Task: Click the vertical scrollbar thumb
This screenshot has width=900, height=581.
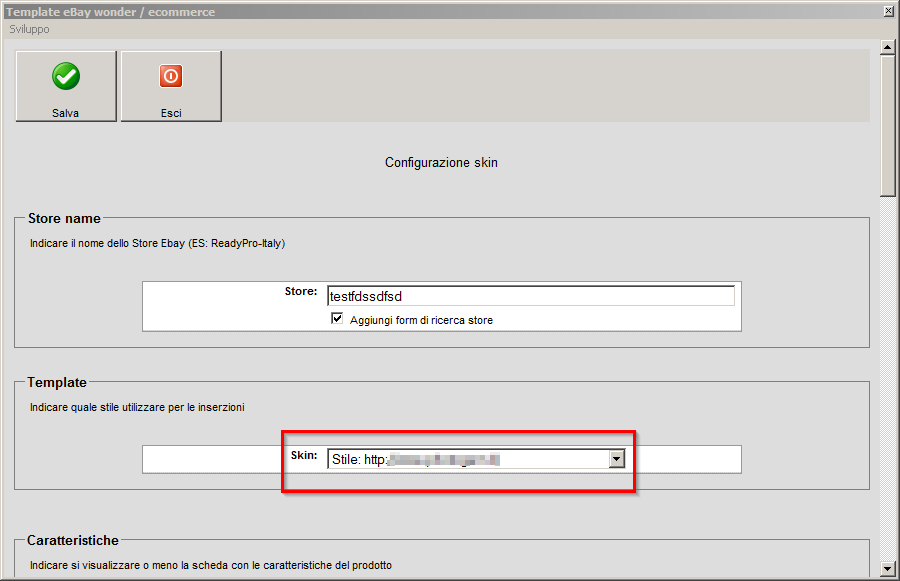Action: coord(888,126)
